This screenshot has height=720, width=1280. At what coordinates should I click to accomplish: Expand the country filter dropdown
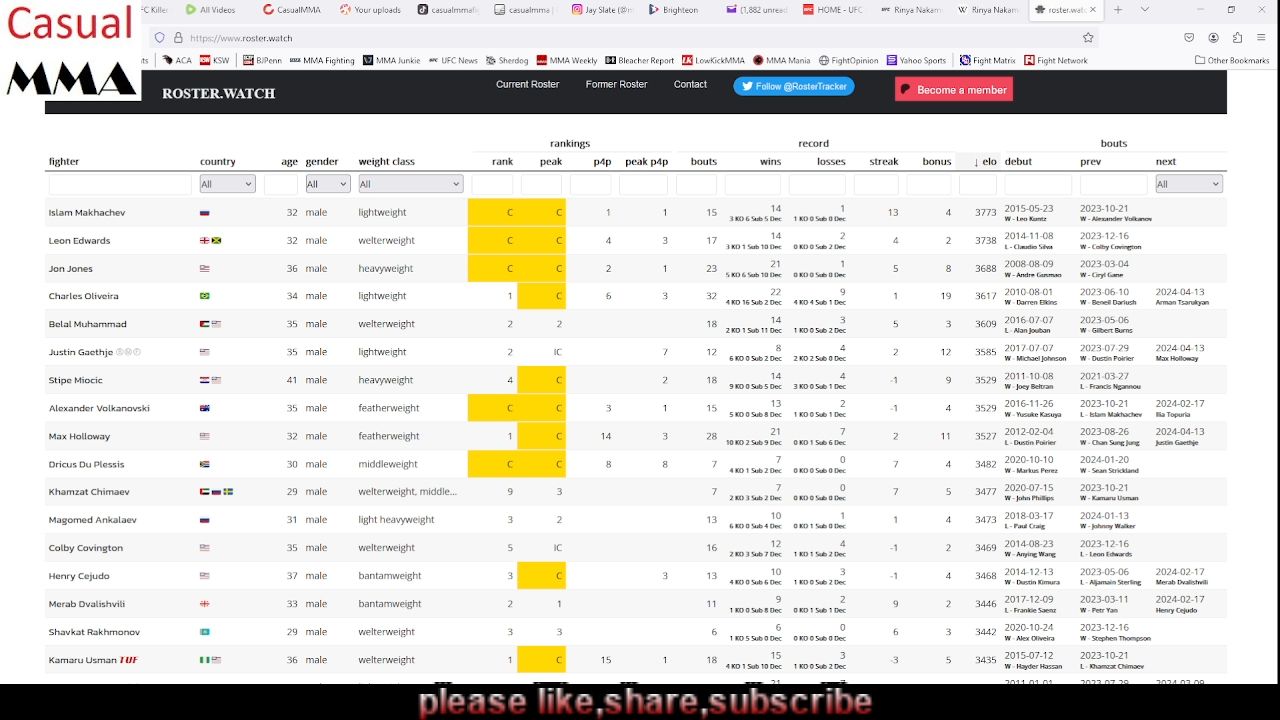pyautogui.click(x=227, y=184)
